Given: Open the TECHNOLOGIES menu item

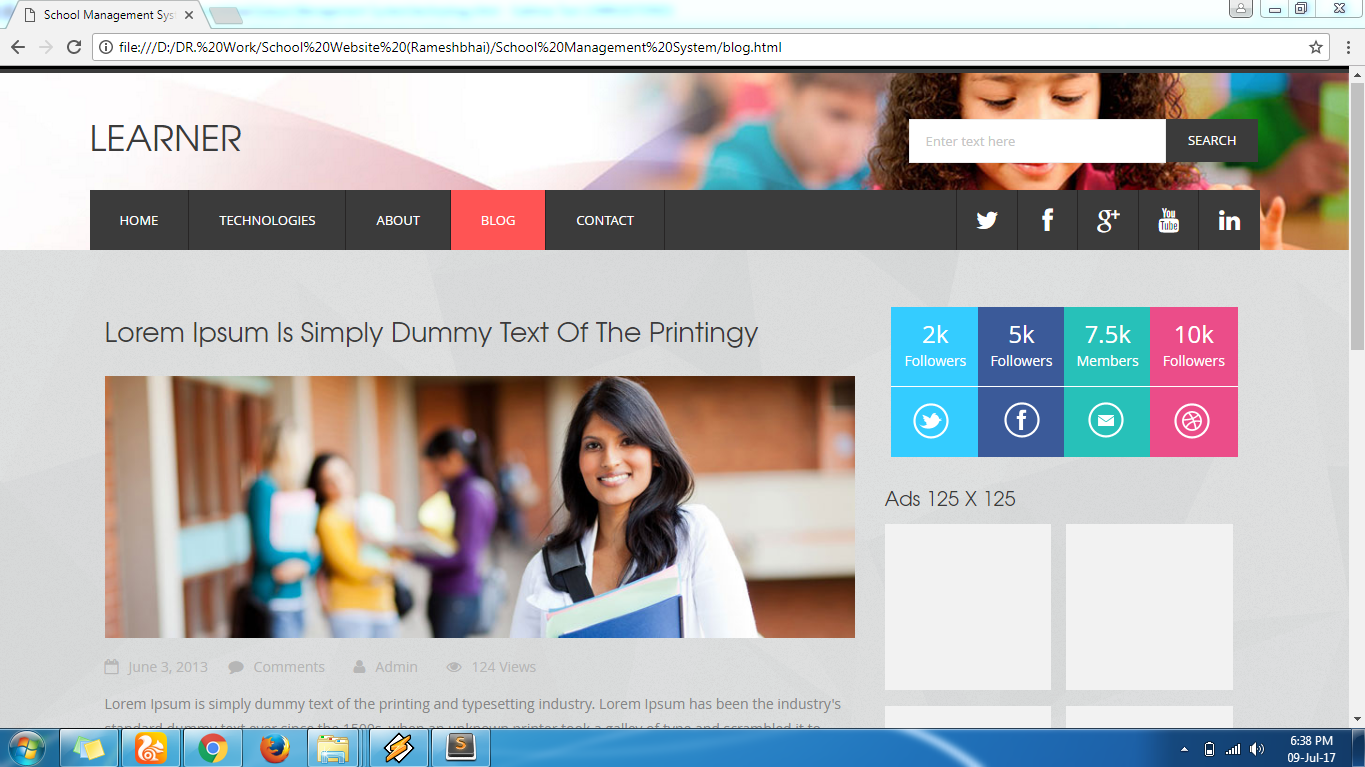Looking at the screenshot, I should point(267,220).
